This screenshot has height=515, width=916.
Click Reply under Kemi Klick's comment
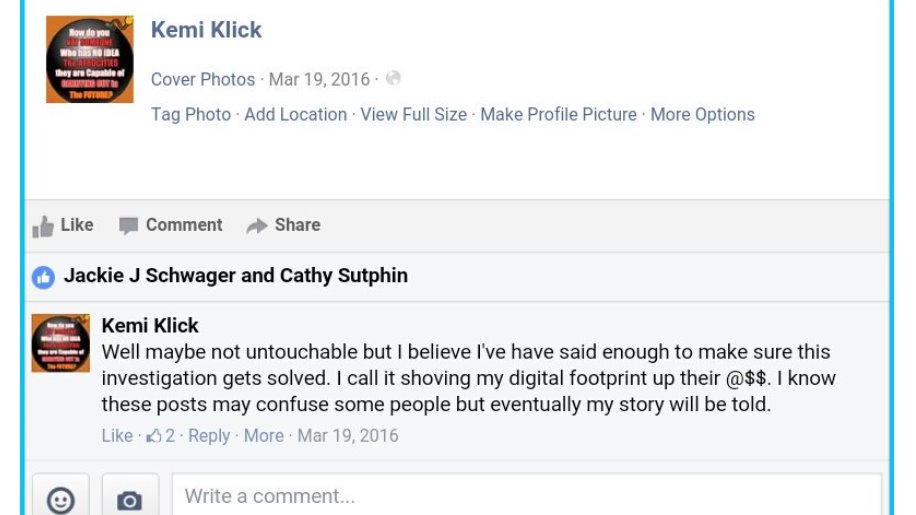point(209,436)
